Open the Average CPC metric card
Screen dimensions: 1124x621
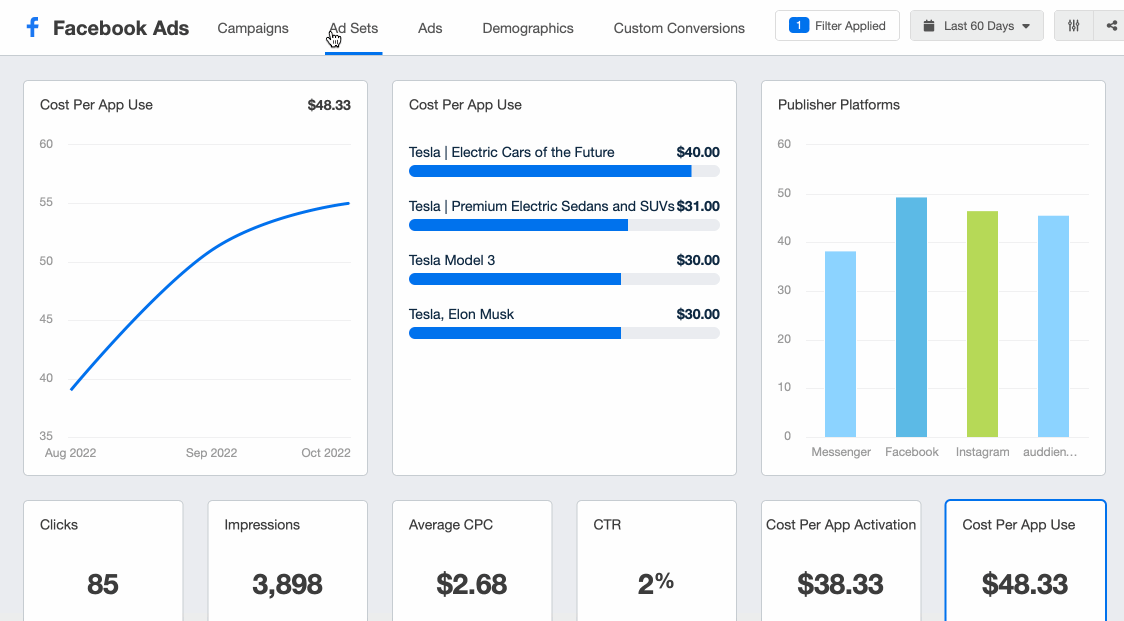pos(472,561)
